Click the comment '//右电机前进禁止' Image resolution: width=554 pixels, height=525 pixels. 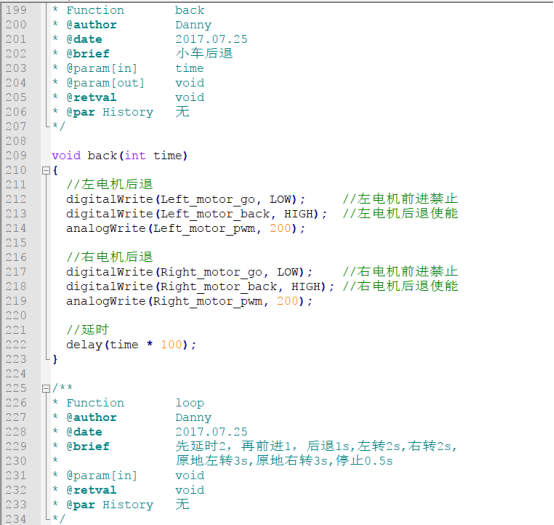pyautogui.click(x=400, y=272)
